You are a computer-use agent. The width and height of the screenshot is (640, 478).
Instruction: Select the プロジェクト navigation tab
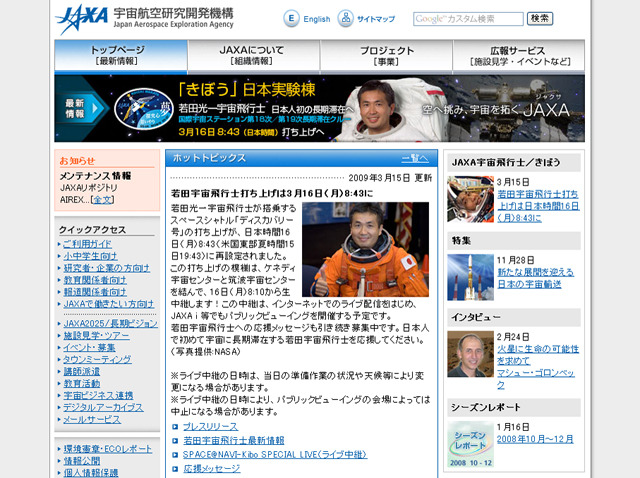[x=386, y=55]
